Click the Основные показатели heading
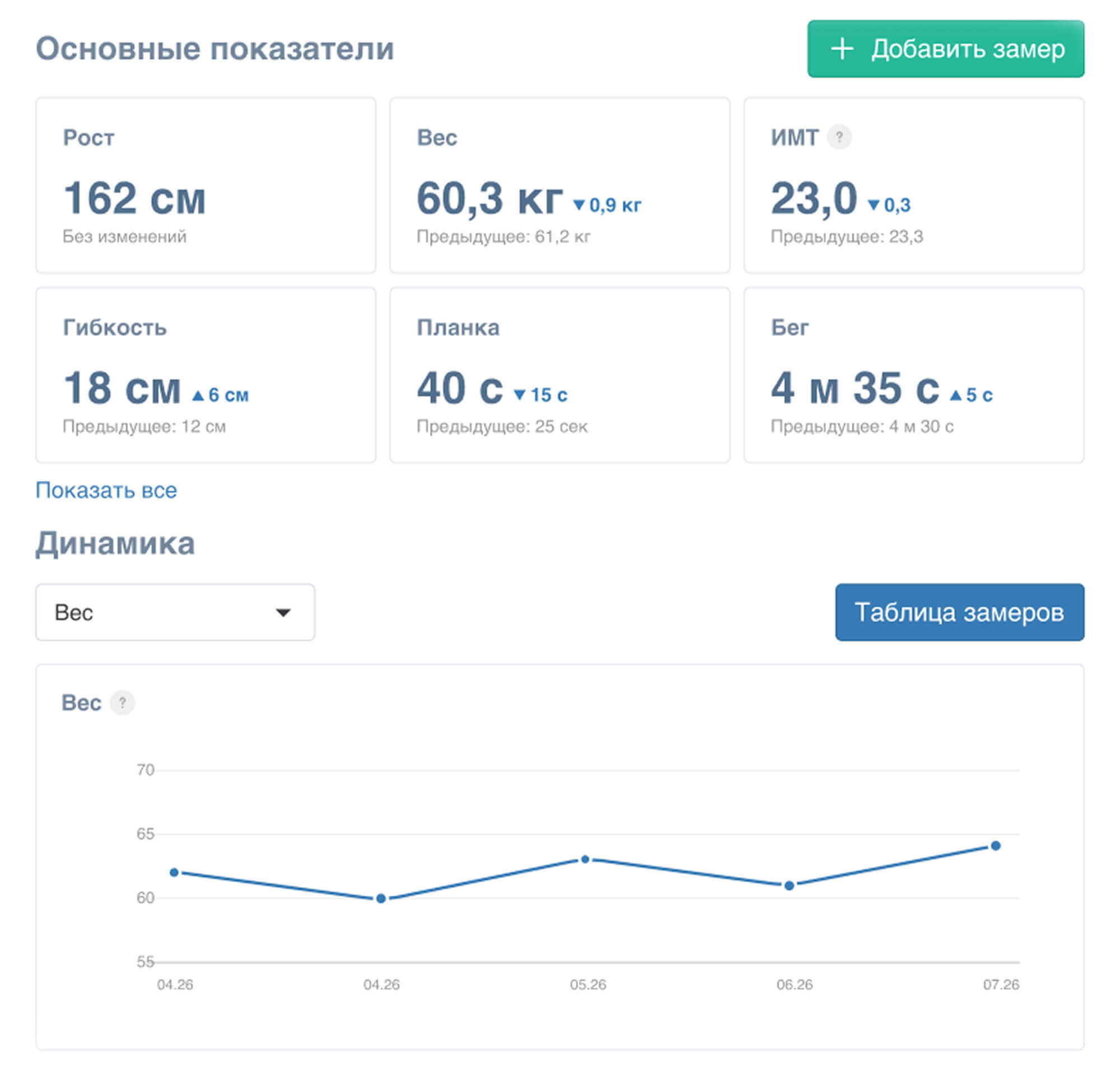Screen dimensions: 1120x1086 [215, 49]
